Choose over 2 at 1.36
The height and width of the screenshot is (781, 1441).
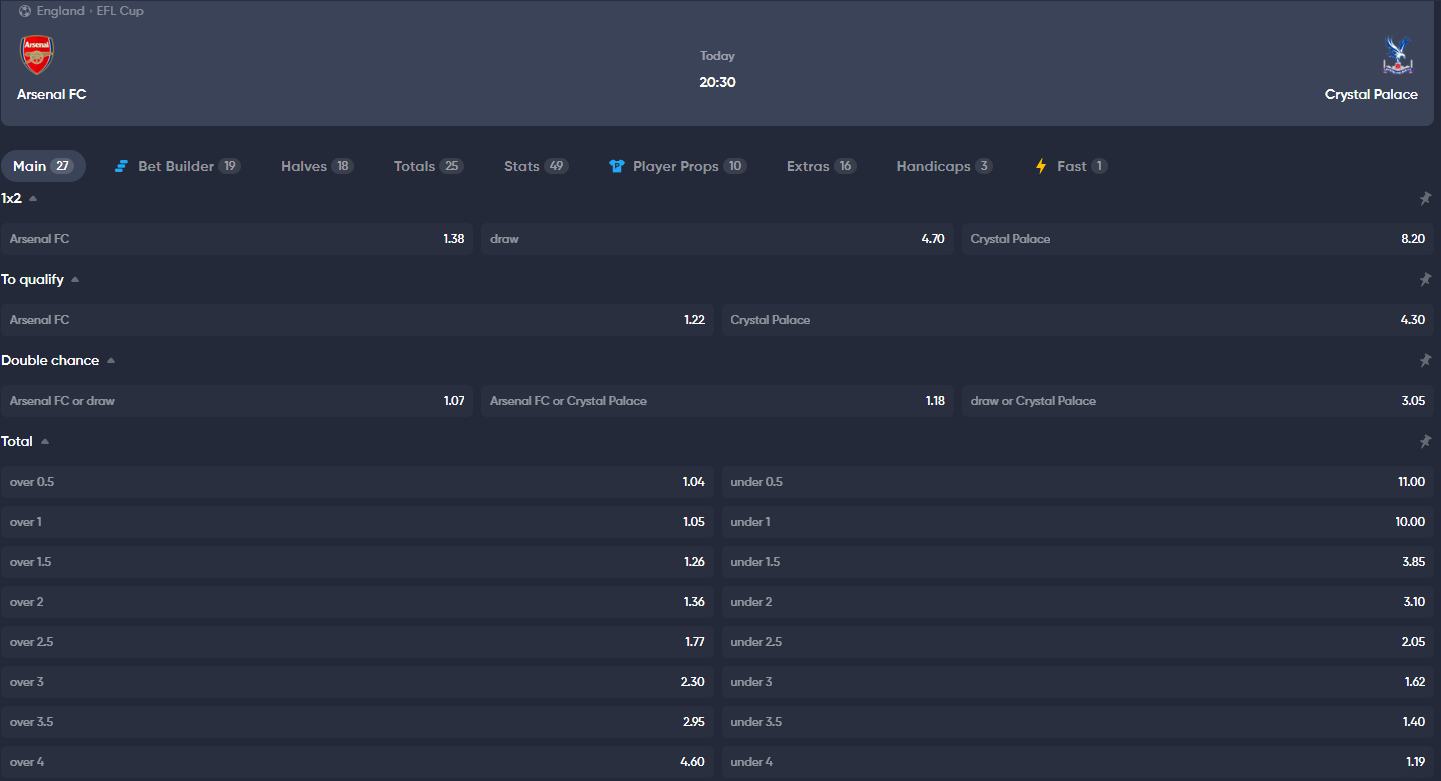[x=357, y=602]
